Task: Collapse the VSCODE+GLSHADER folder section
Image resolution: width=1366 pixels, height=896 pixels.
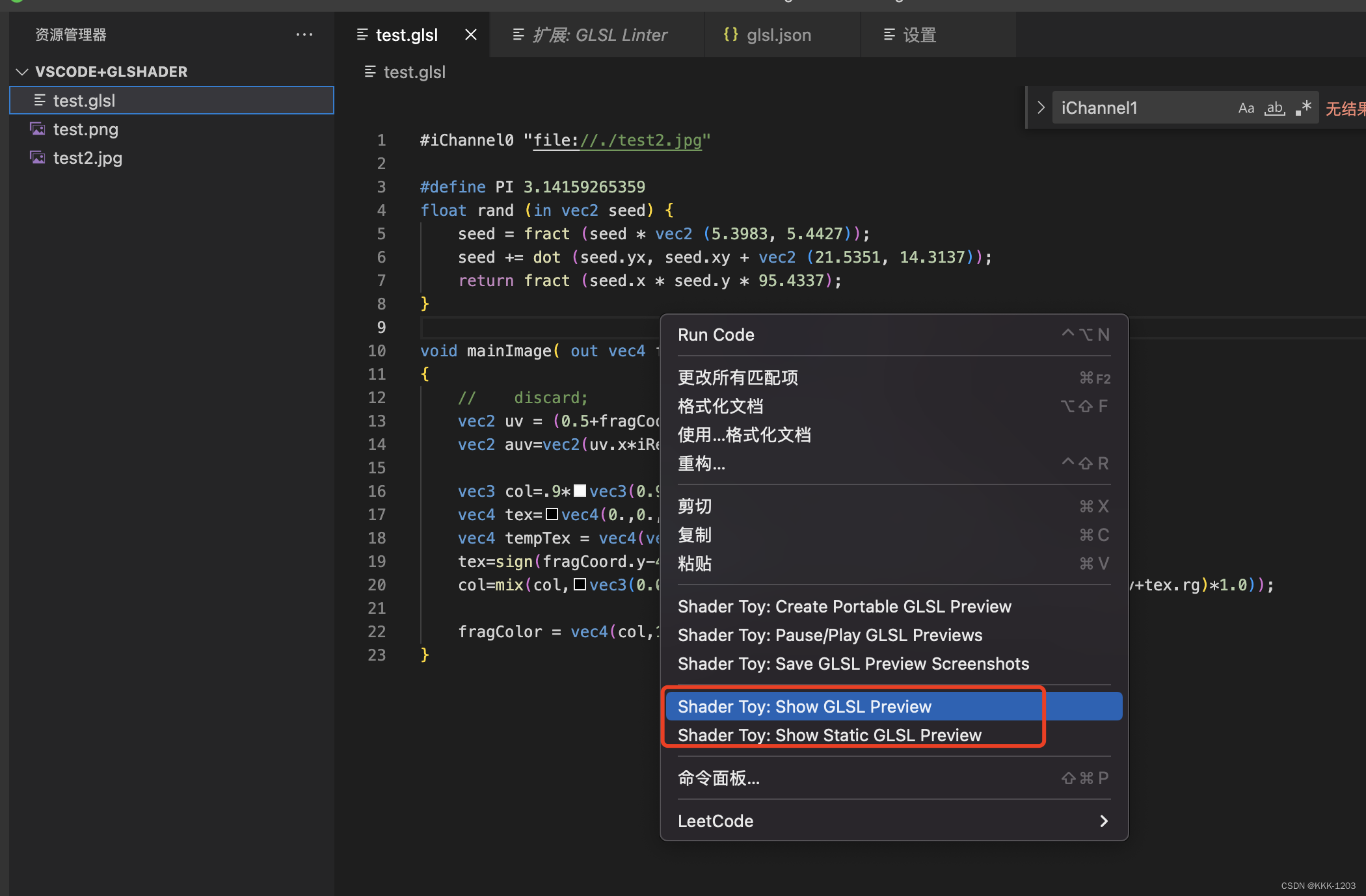Action: point(22,72)
